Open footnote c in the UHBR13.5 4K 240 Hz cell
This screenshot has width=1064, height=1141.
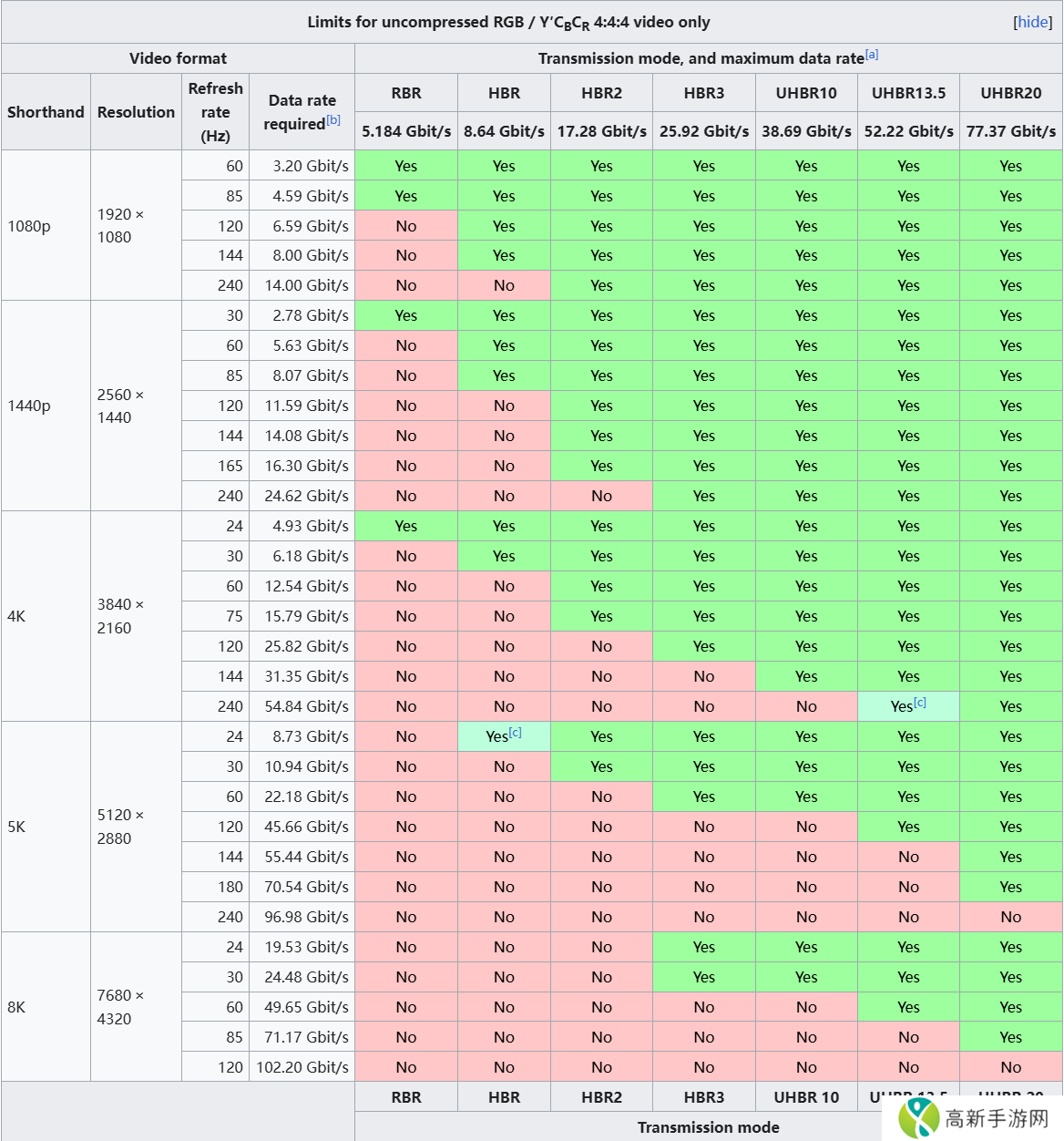(920, 703)
